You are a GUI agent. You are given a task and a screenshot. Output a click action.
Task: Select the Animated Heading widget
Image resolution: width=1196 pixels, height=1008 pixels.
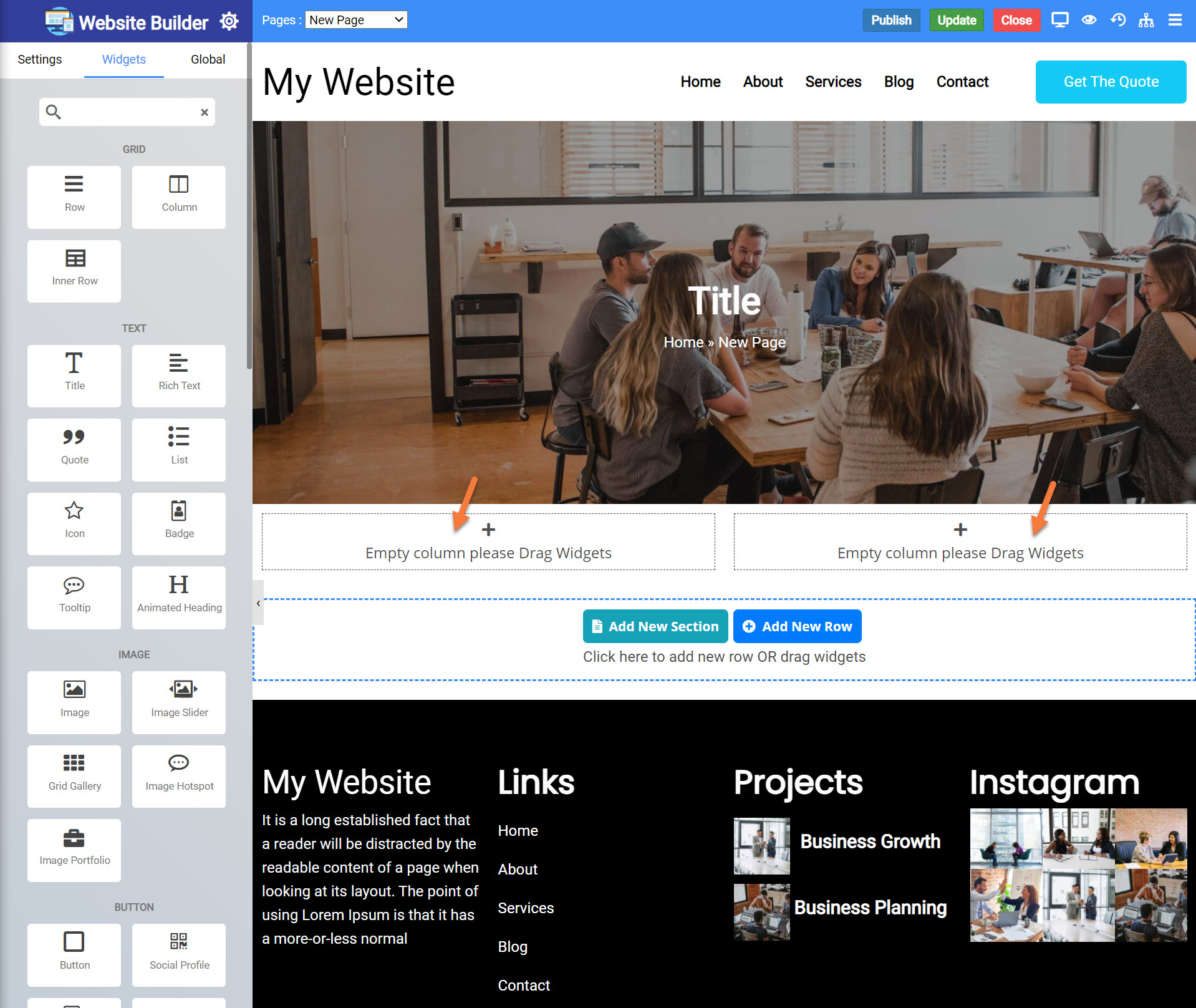coord(179,598)
